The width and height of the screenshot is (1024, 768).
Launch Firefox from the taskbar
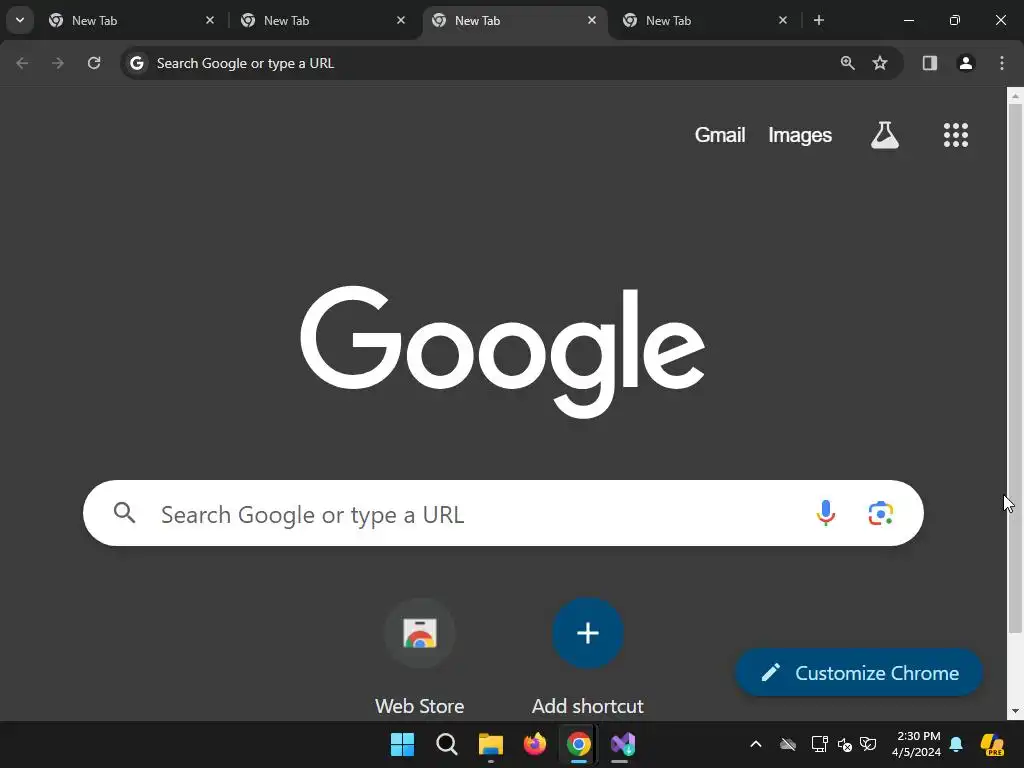tap(535, 744)
